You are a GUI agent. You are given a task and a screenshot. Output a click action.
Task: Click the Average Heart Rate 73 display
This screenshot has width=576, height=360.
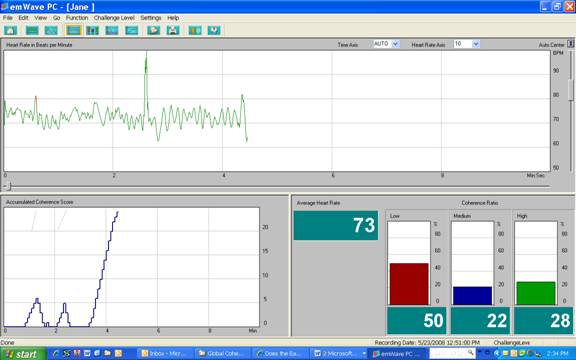[336, 225]
